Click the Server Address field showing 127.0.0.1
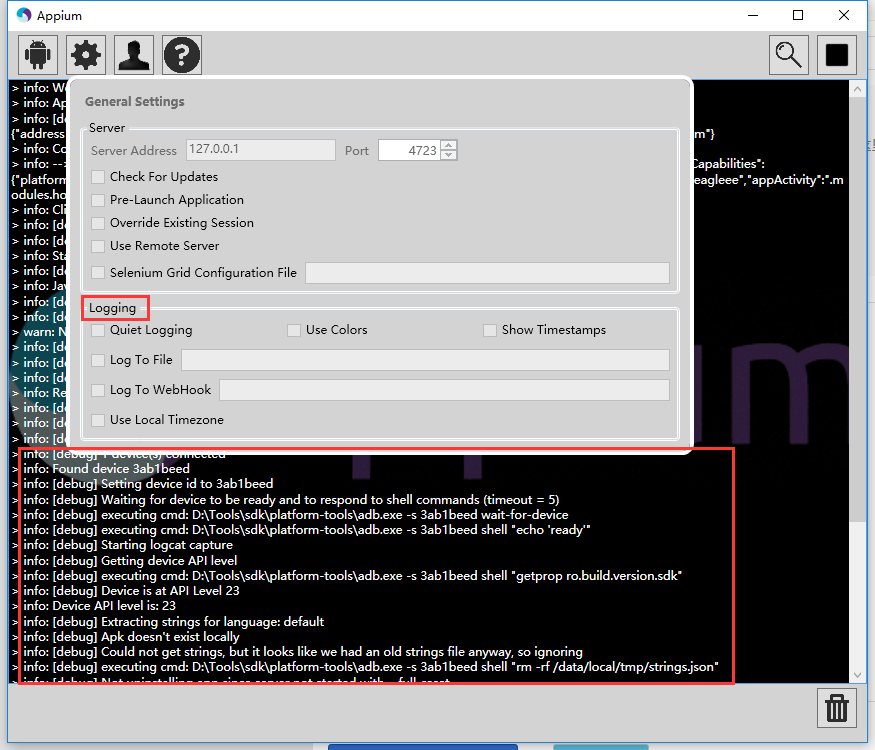875x750 pixels. pos(261,150)
